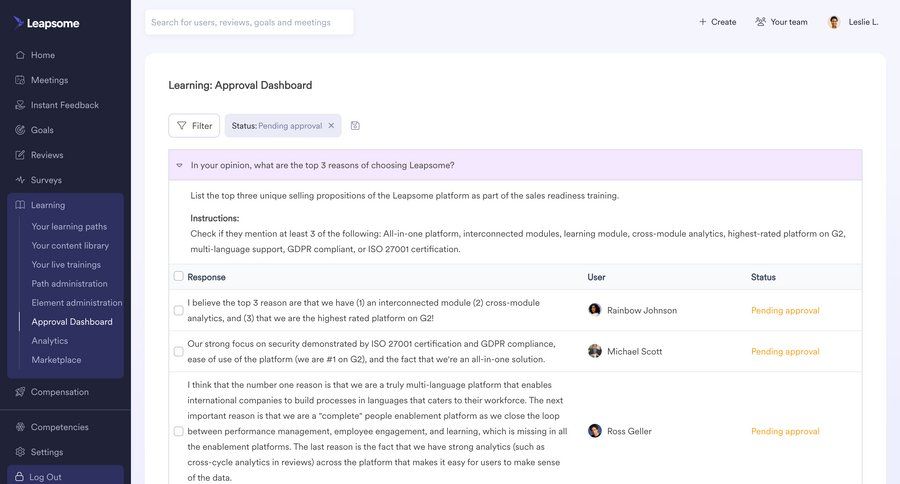
Task: Go to Path administration
Action: coord(69,284)
